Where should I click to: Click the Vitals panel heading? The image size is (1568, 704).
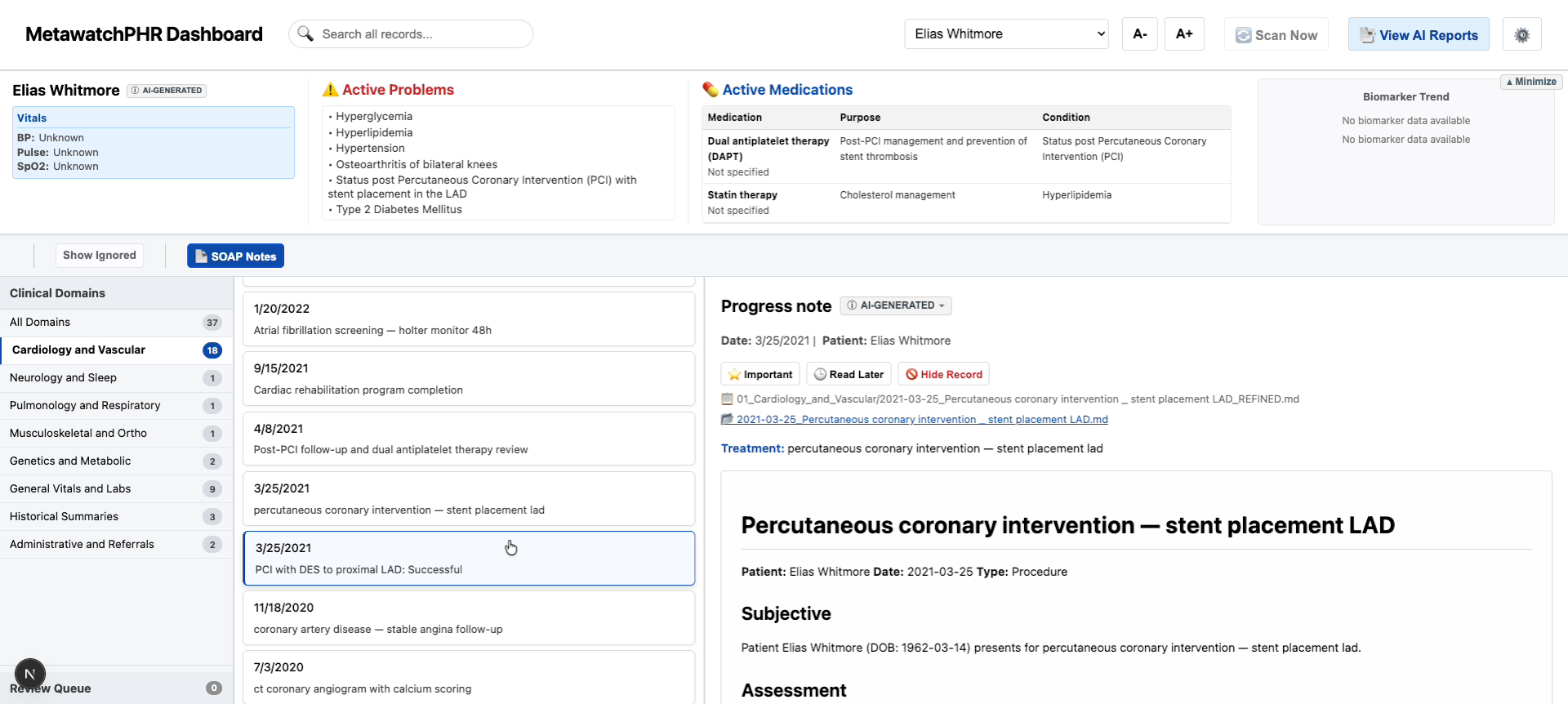click(32, 118)
